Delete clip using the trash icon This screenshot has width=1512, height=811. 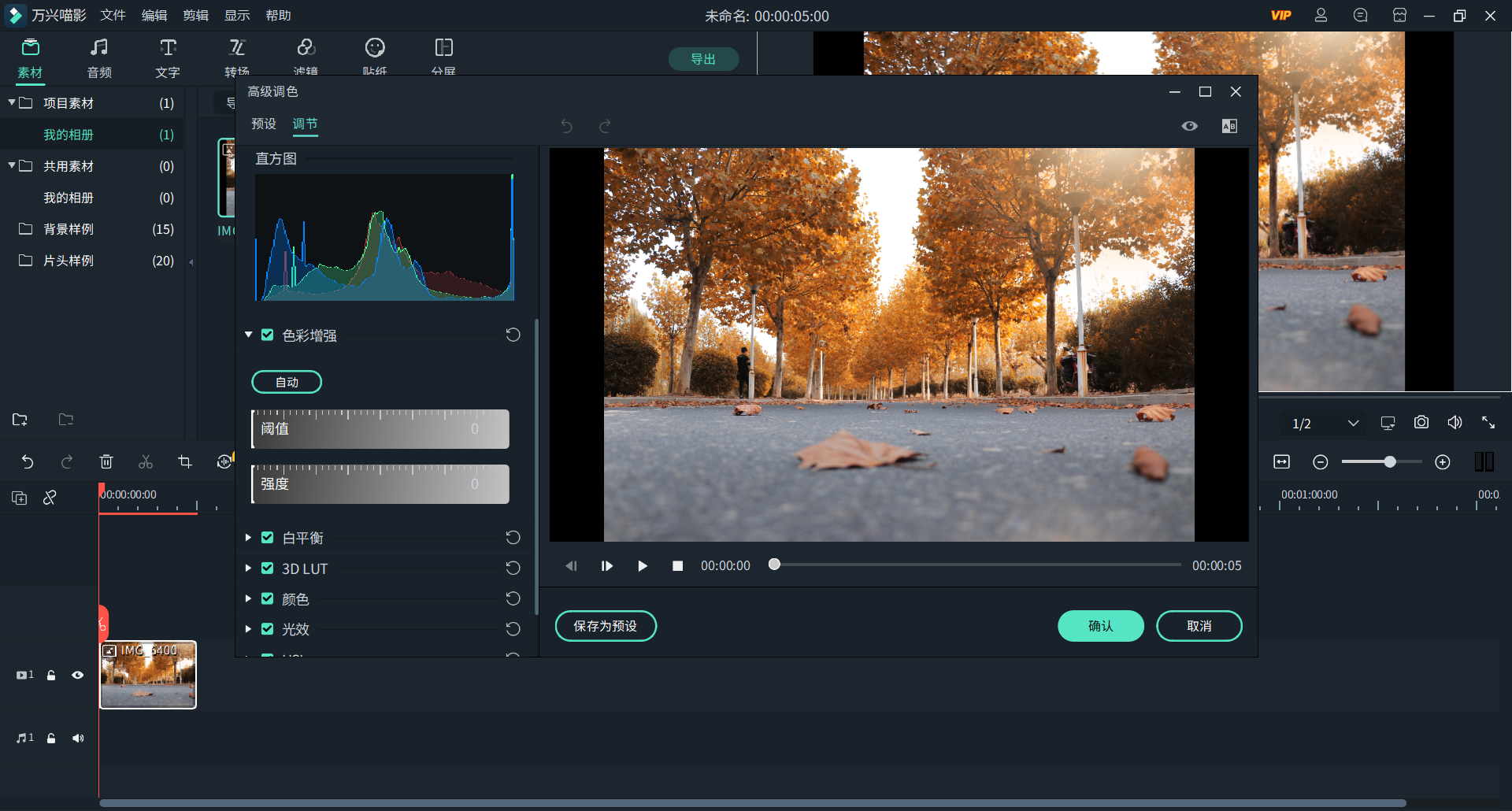click(106, 462)
